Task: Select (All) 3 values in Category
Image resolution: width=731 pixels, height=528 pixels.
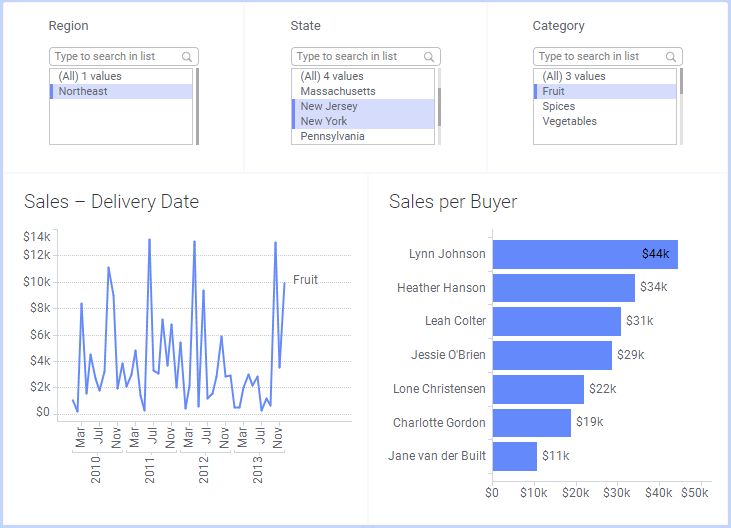Action: click(574, 76)
